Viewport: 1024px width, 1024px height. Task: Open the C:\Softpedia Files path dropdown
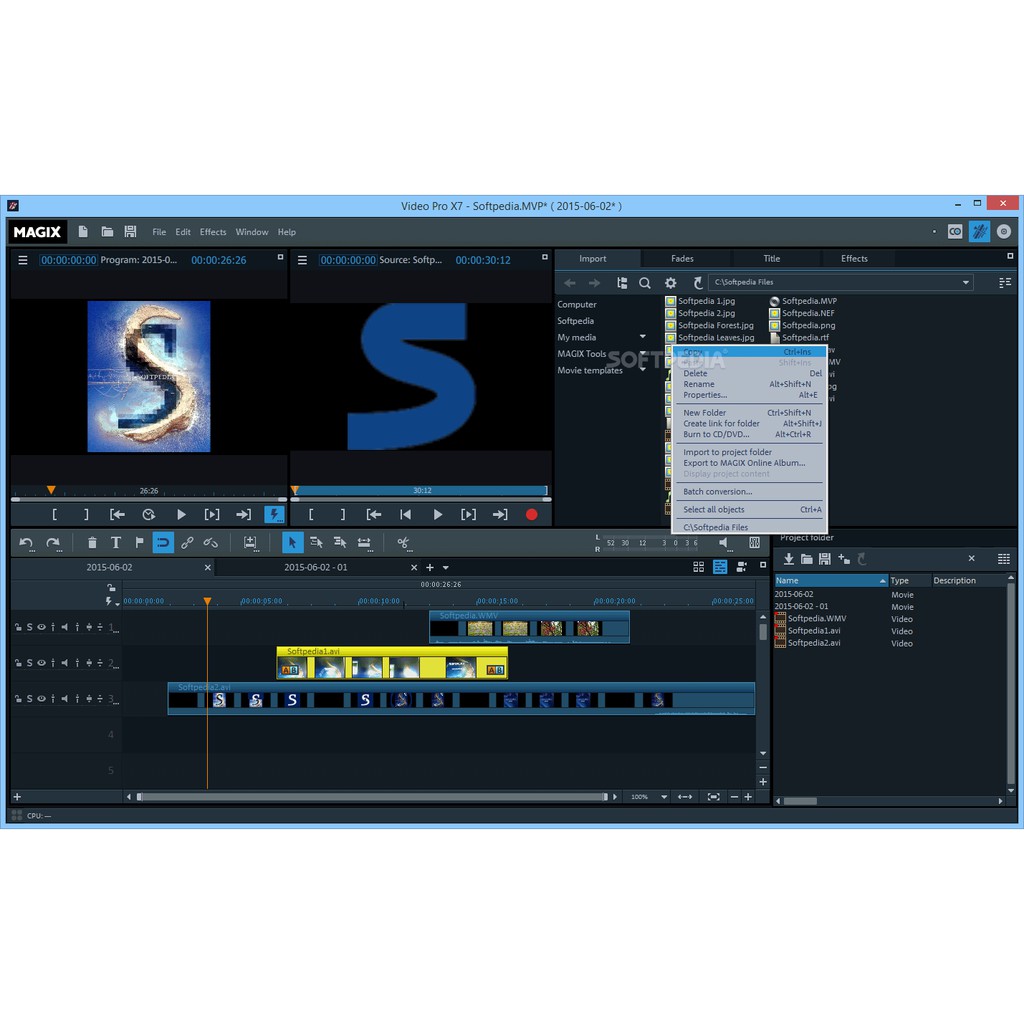coord(965,283)
